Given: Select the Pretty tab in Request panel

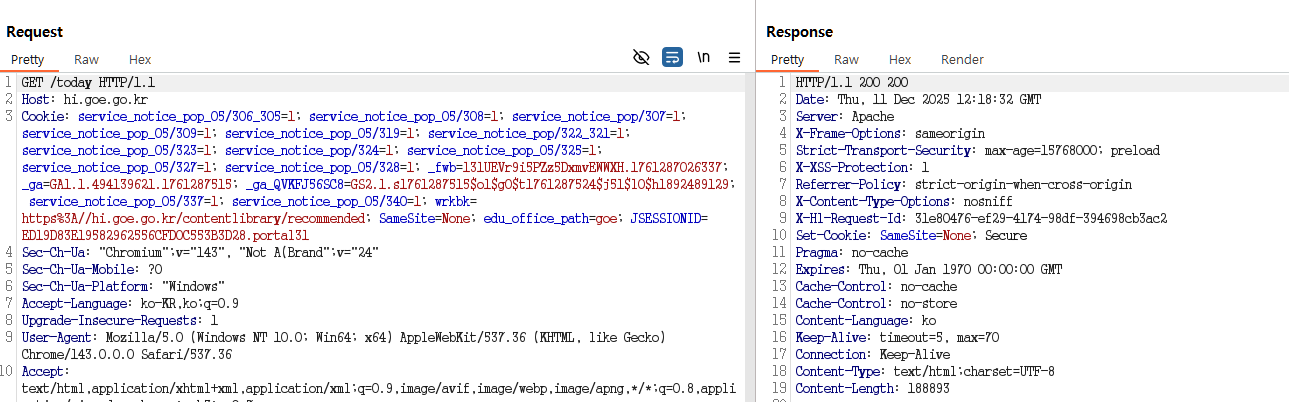Looking at the screenshot, I should pos(27,60).
